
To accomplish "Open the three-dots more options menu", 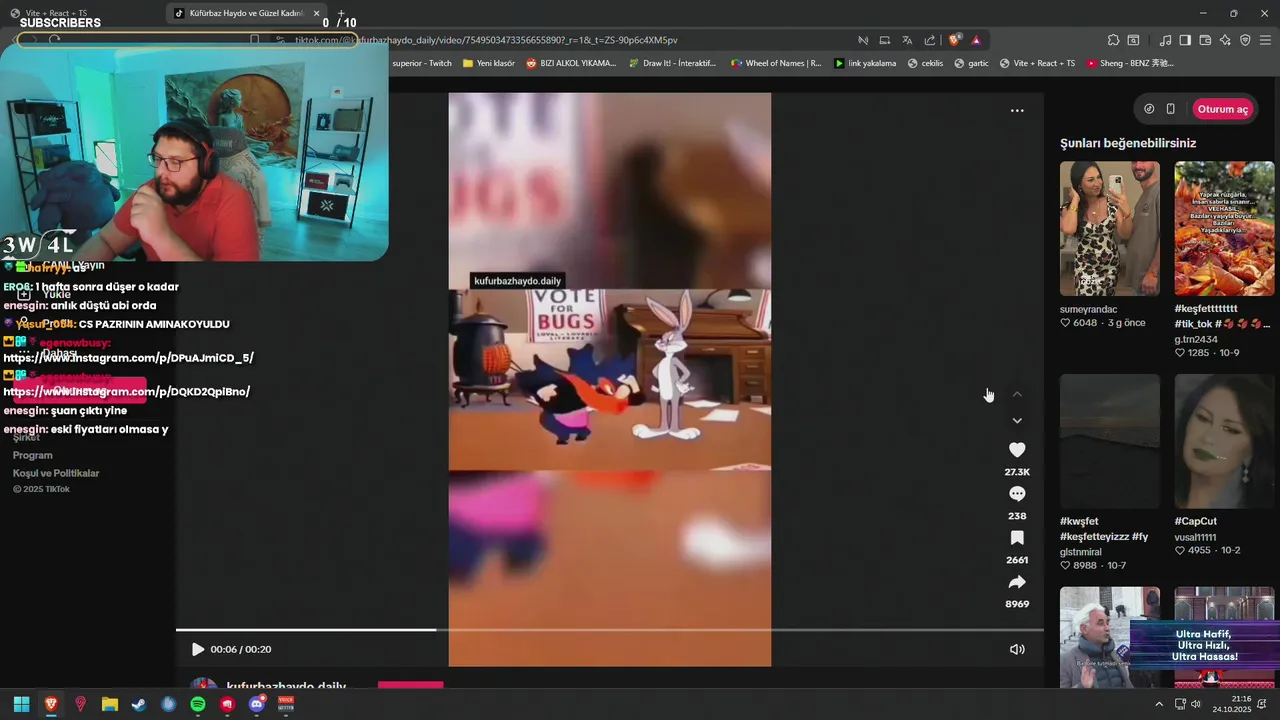I will click(1017, 111).
